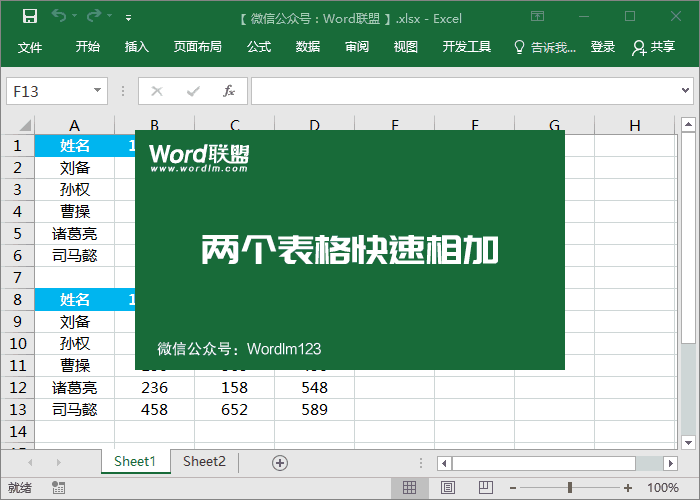Switch to the 数据 ribbon tab
The height and width of the screenshot is (500, 700).
[x=308, y=46]
